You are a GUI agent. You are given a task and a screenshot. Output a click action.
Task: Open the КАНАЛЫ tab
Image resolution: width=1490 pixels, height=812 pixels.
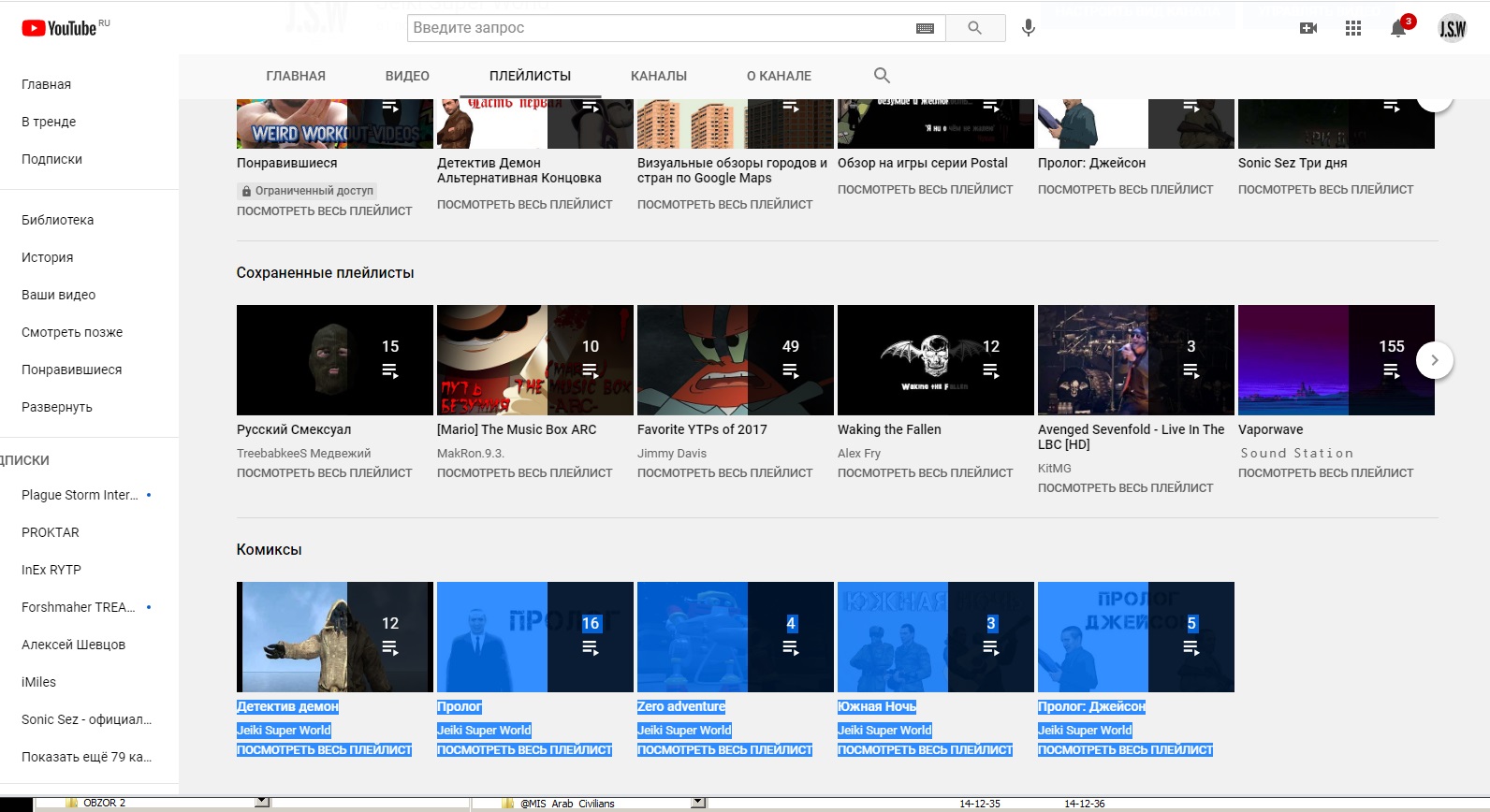[x=659, y=76]
